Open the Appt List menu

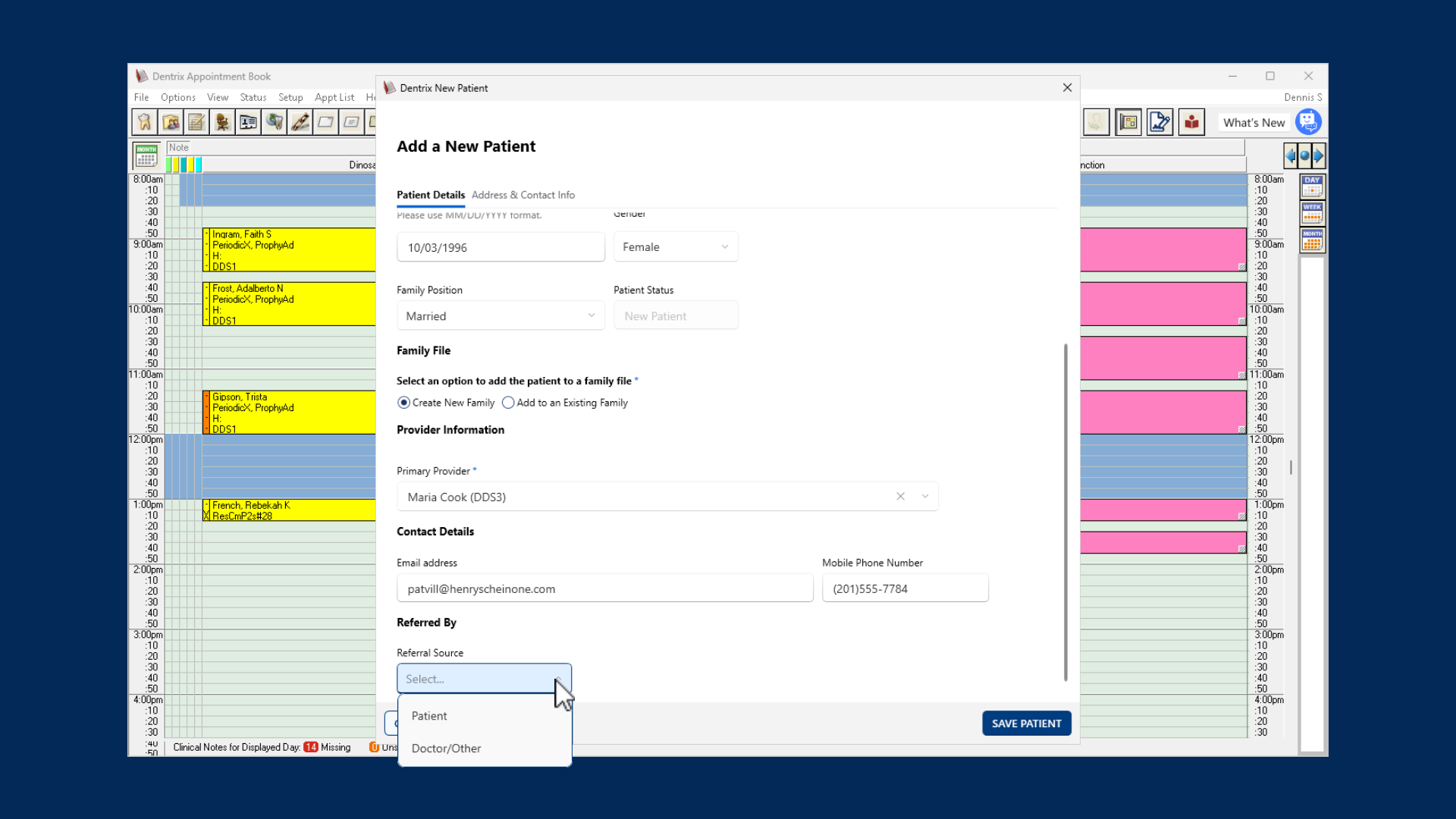coord(334,97)
